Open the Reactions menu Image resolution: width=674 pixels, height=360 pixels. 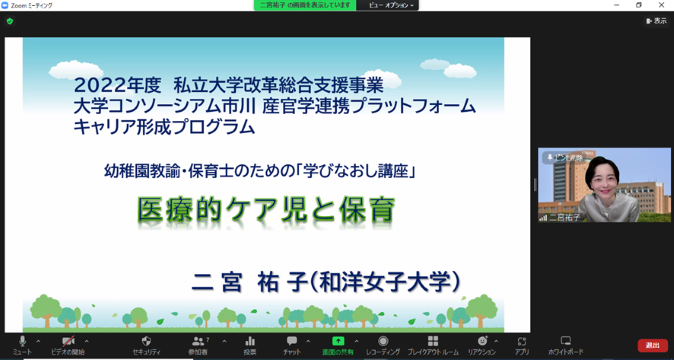coord(482,345)
